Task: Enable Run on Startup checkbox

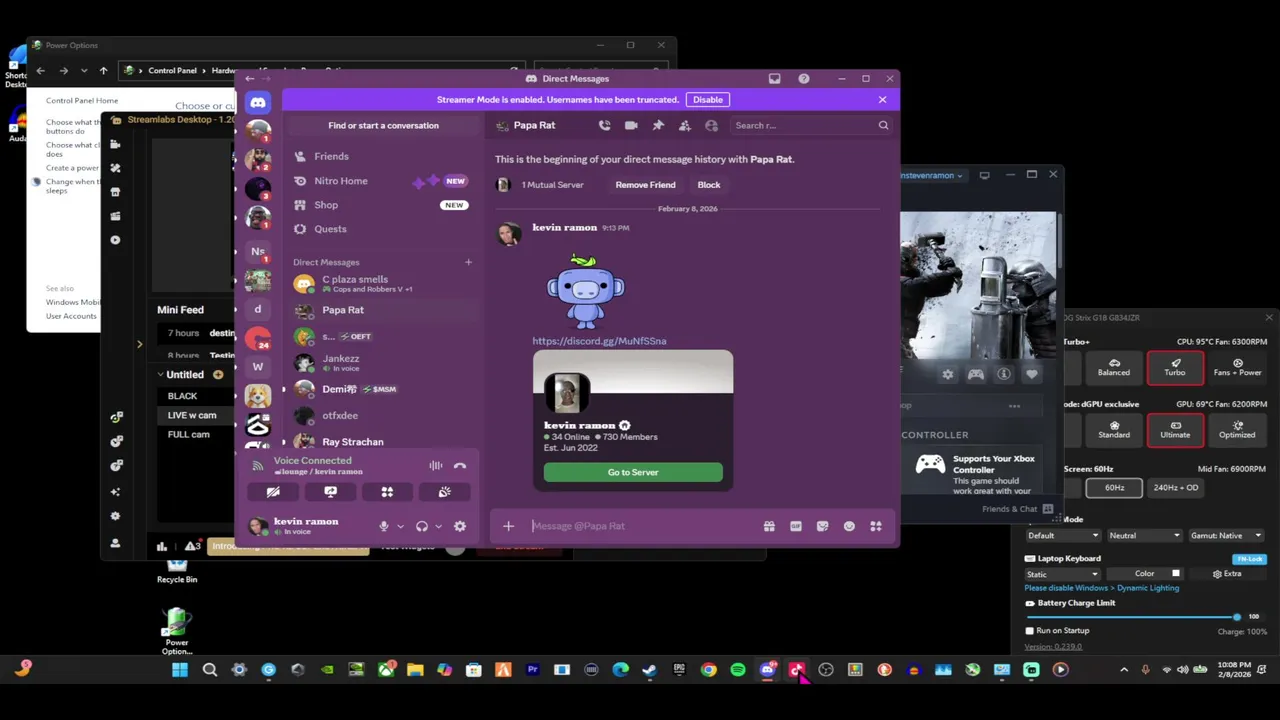Action: click(1030, 631)
